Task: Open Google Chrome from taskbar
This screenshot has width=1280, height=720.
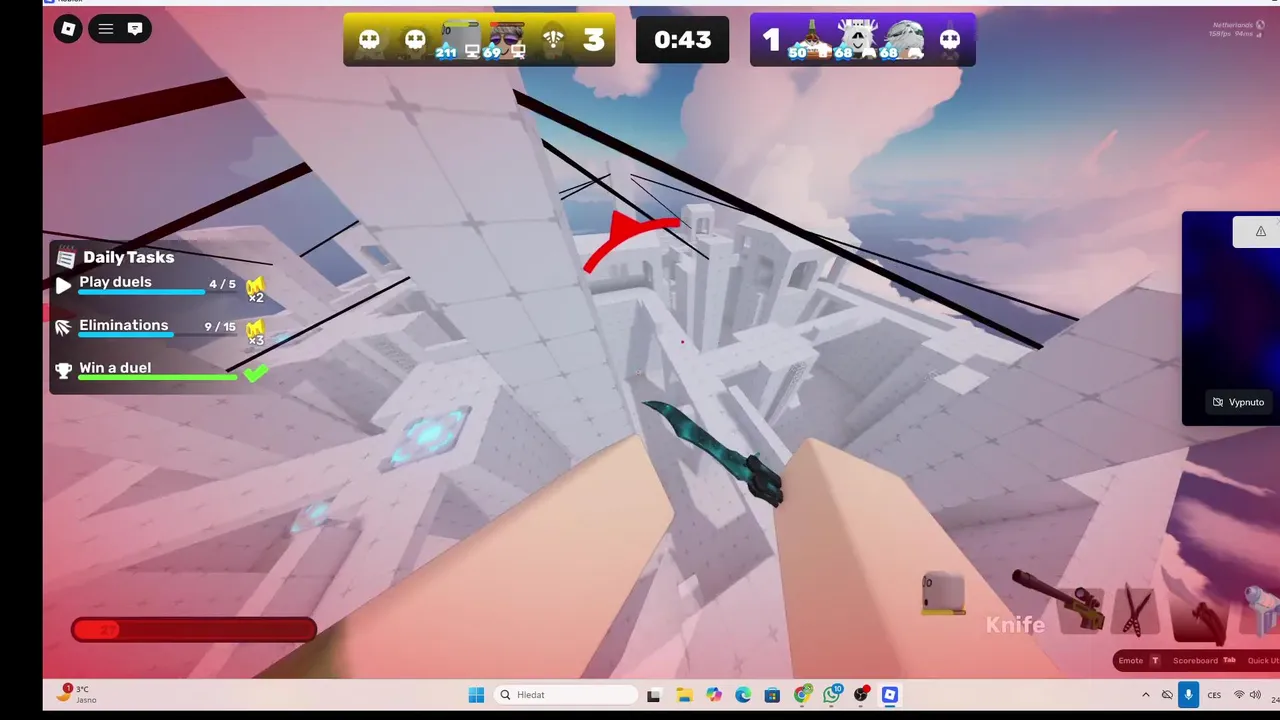Action: click(x=802, y=695)
